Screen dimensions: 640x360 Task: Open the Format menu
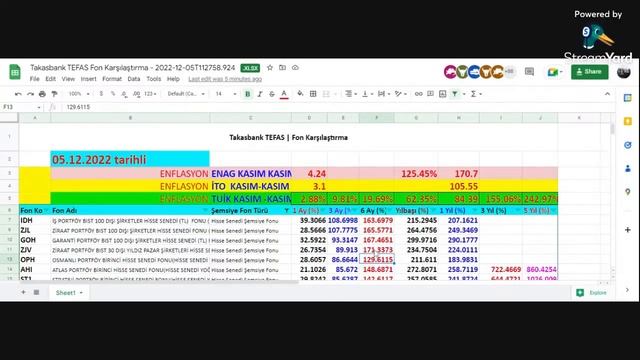[112, 79]
